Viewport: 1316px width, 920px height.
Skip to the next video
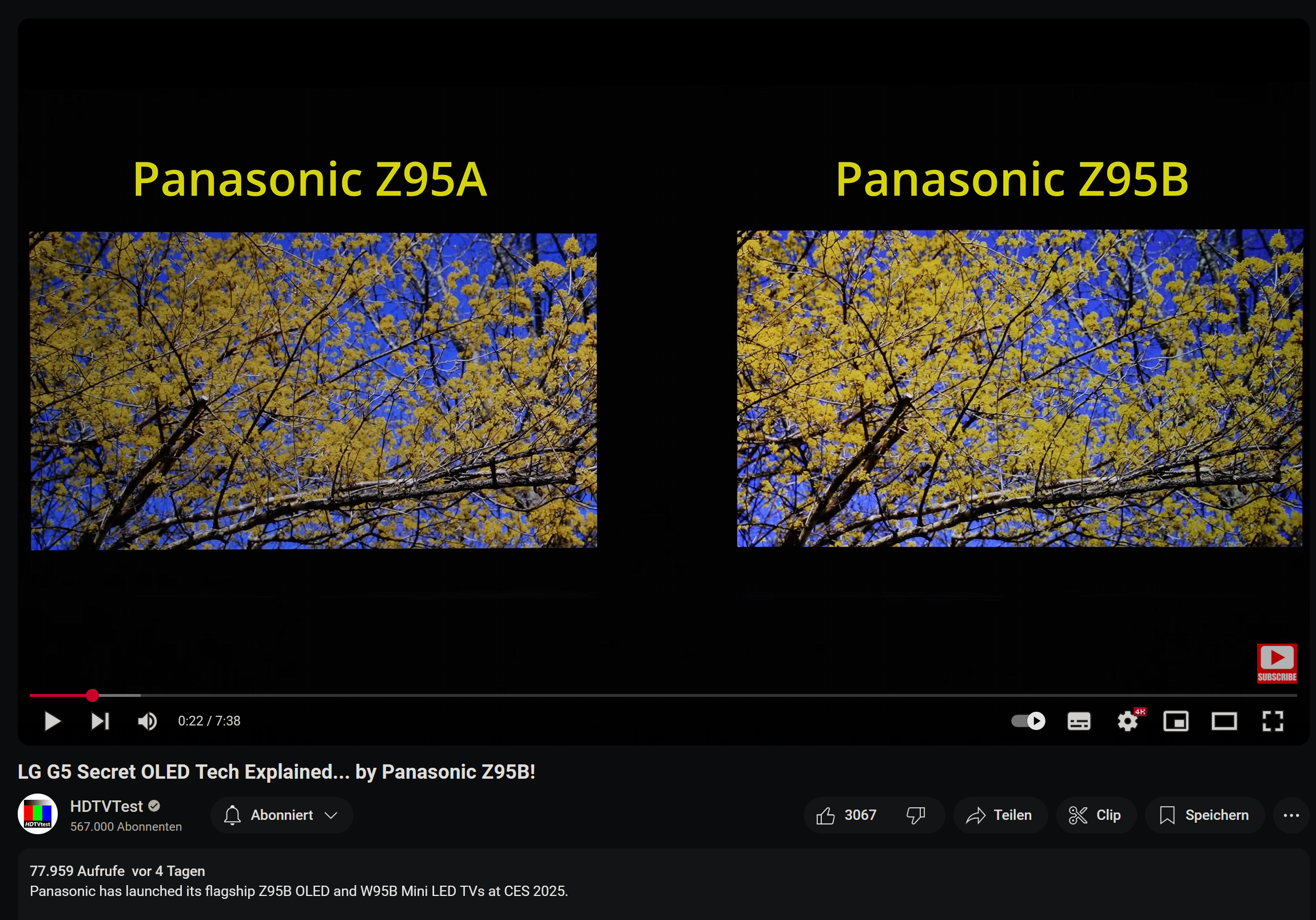pyautogui.click(x=100, y=721)
